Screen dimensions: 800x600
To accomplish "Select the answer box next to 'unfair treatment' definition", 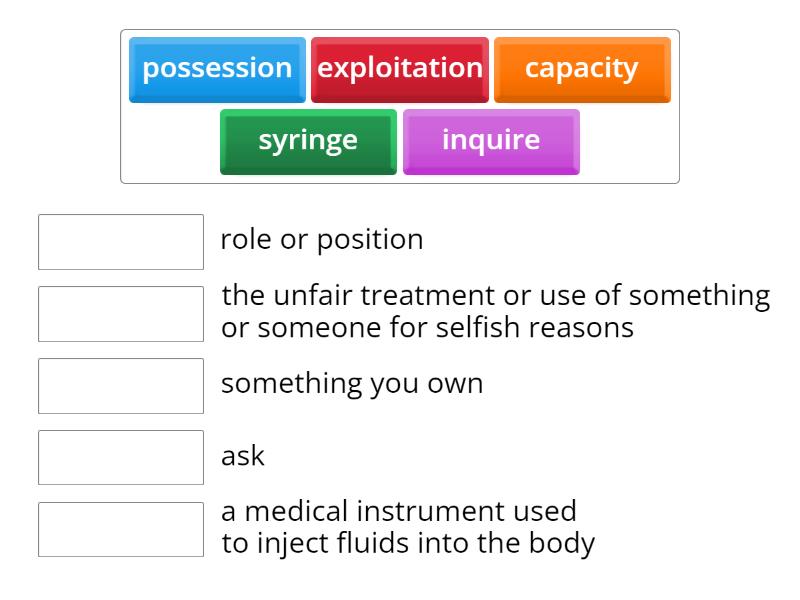I will (x=121, y=314).
